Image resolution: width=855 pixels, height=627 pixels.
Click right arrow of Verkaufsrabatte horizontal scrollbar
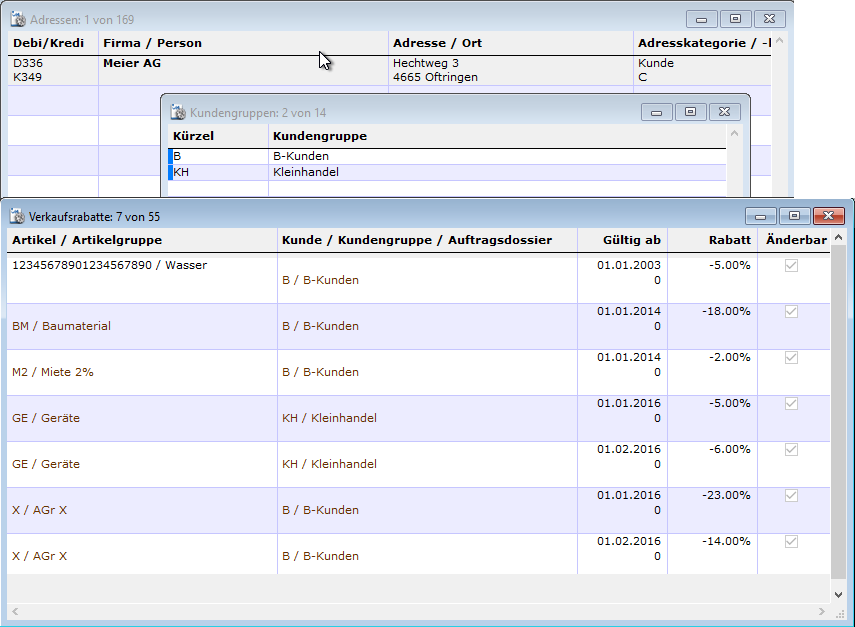pos(825,611)
